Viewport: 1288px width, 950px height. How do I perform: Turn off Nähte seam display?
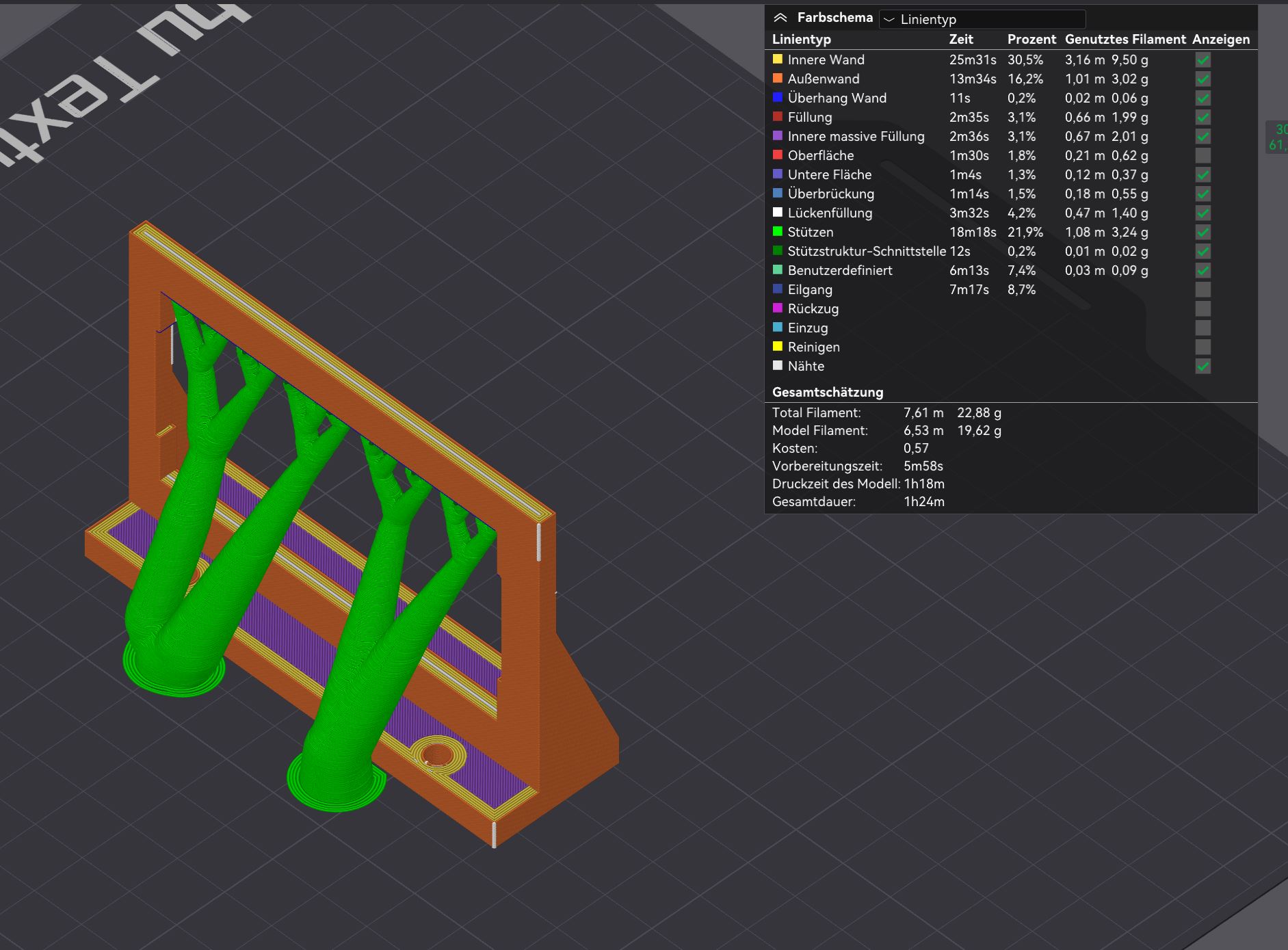pos(1203,367)
